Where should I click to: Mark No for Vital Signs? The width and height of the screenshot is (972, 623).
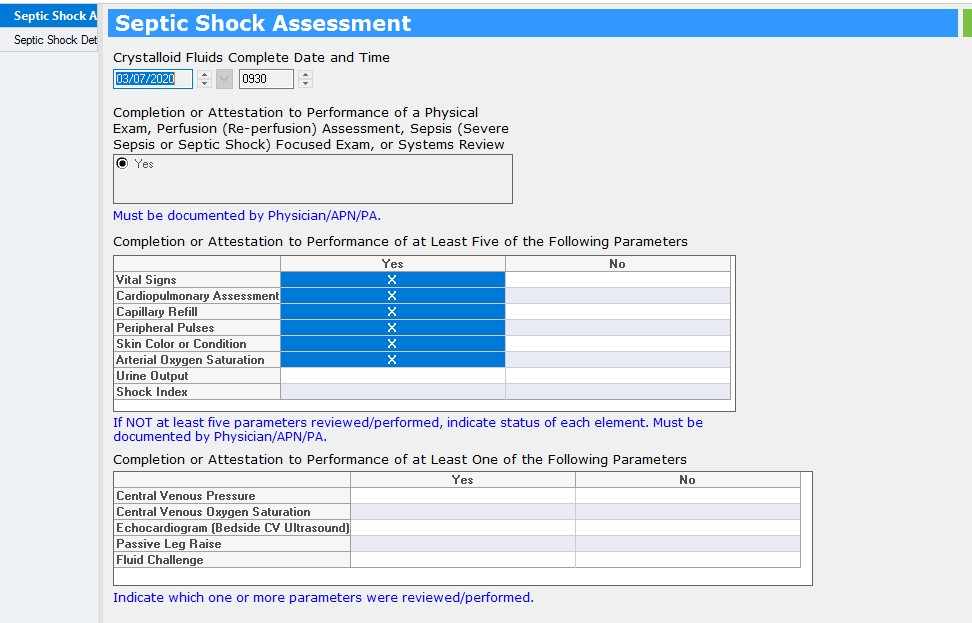[618, 280]
